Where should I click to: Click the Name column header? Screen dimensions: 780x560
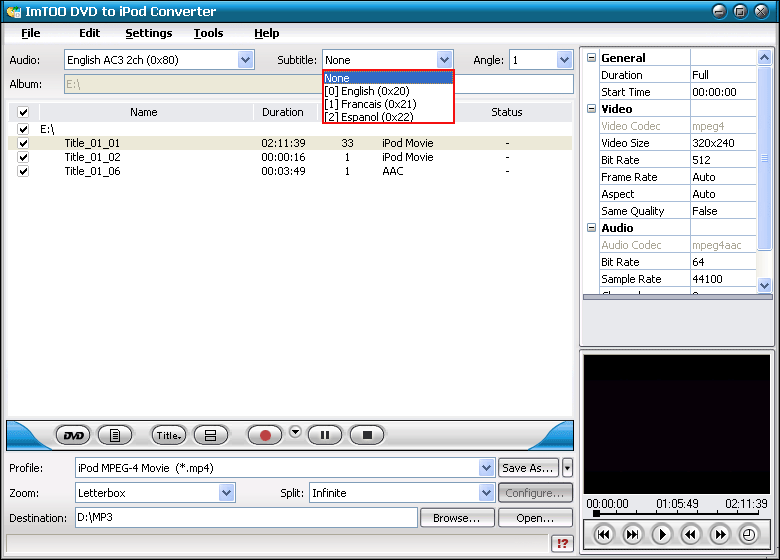click(144, 112)
